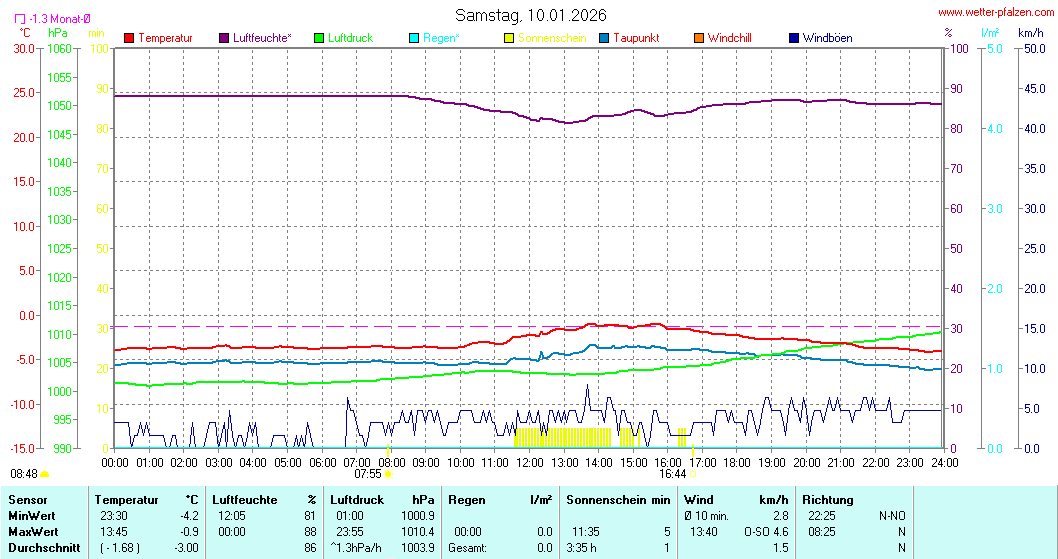This screenshot has width=1058, height=559.
Task: Click the red Temperatur legend swatch
Action: click(x=129, y=38)
